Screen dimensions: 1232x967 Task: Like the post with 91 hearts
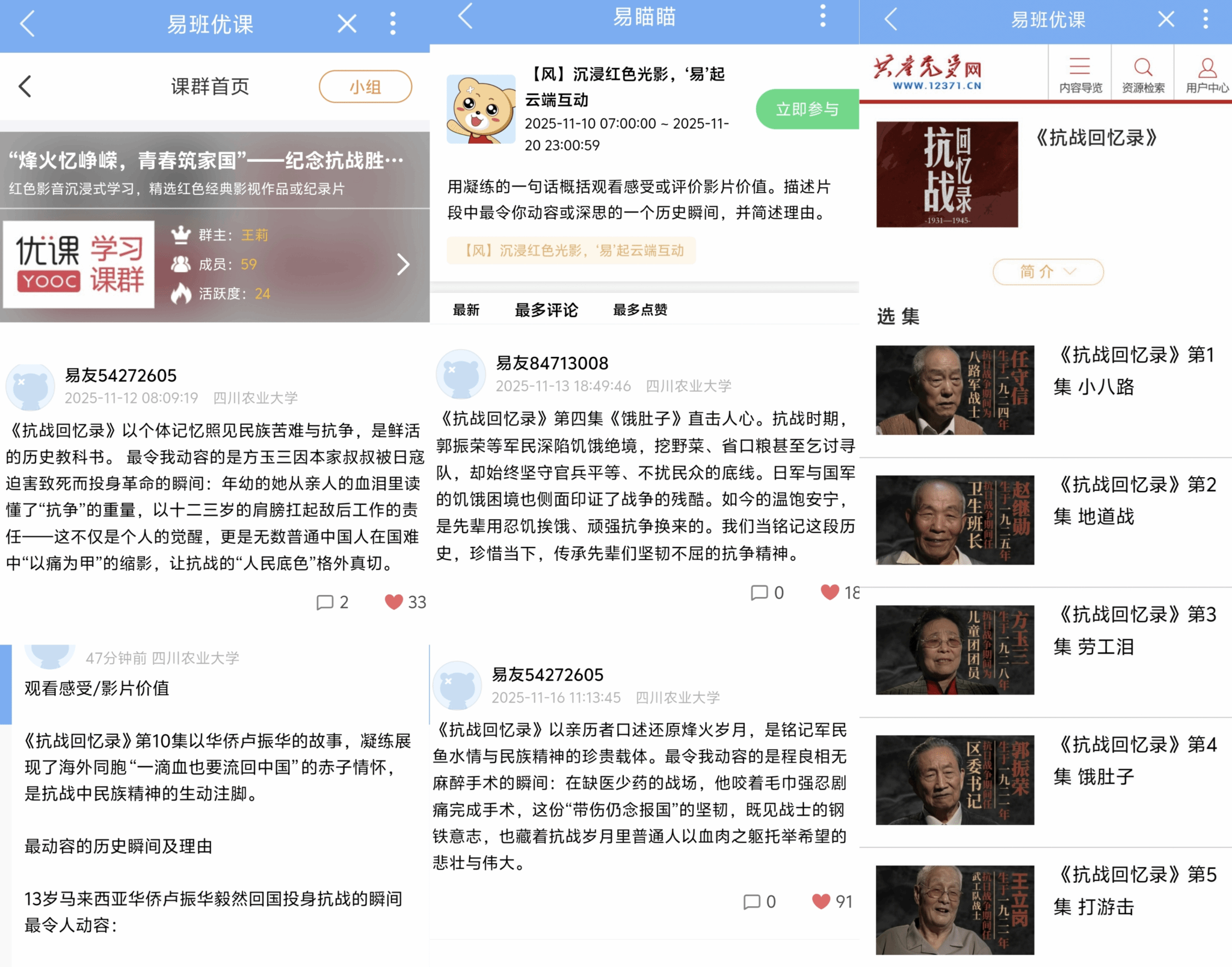coord(821,901)
